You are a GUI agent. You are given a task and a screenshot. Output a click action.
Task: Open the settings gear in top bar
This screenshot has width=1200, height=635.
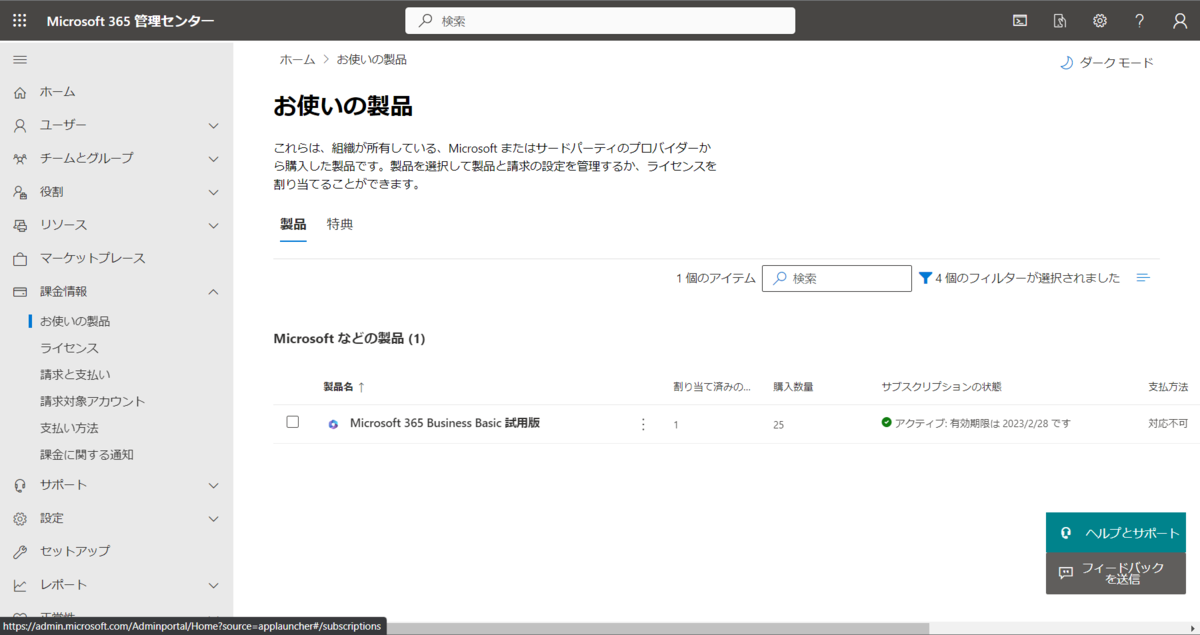coord(1100,20)
